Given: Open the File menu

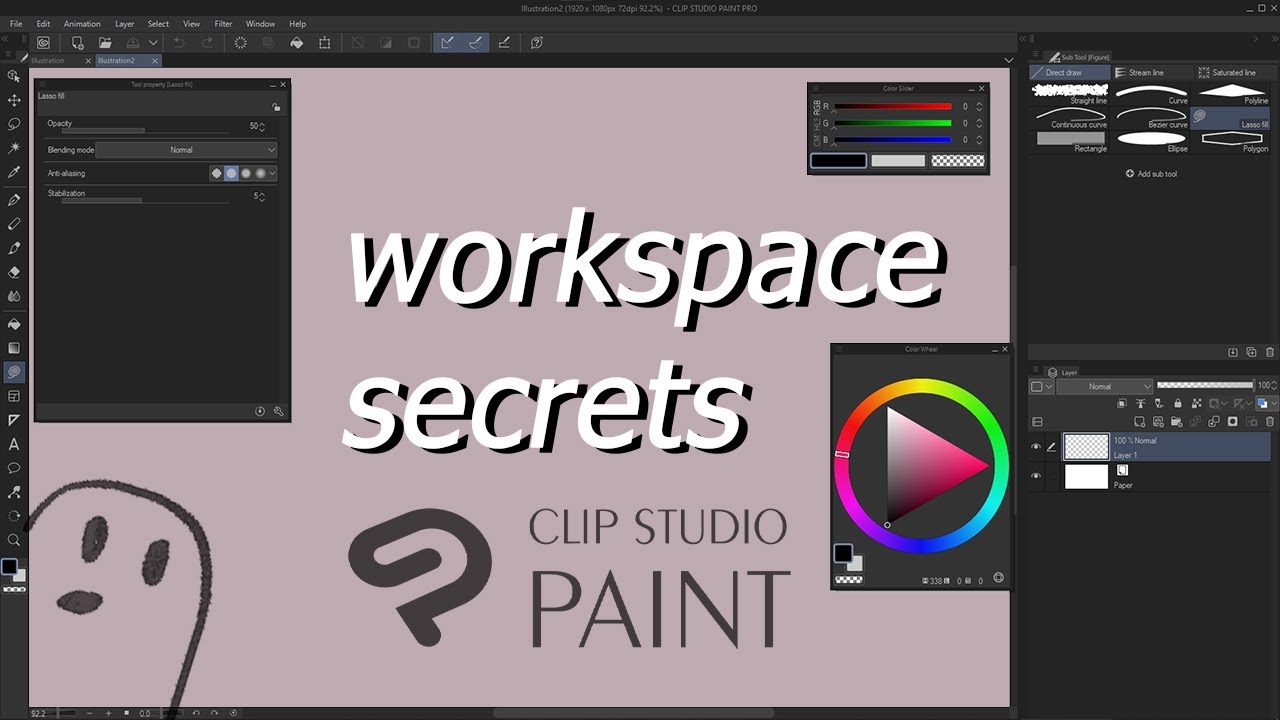Looking at the screenshot, I should point(16,23).
